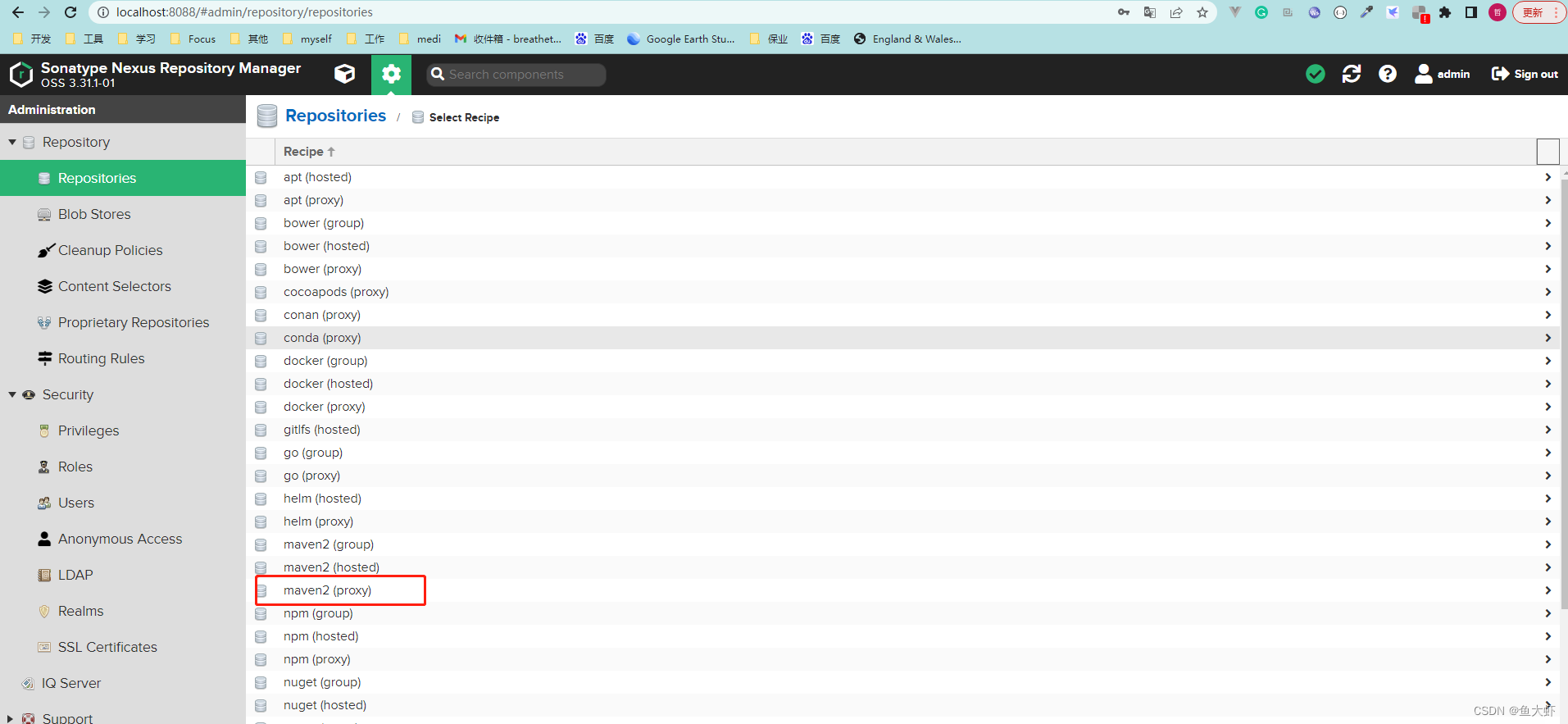Select the helm (hosted) recipe
This screenshot has width=1568, height=724.
(902, 499)
